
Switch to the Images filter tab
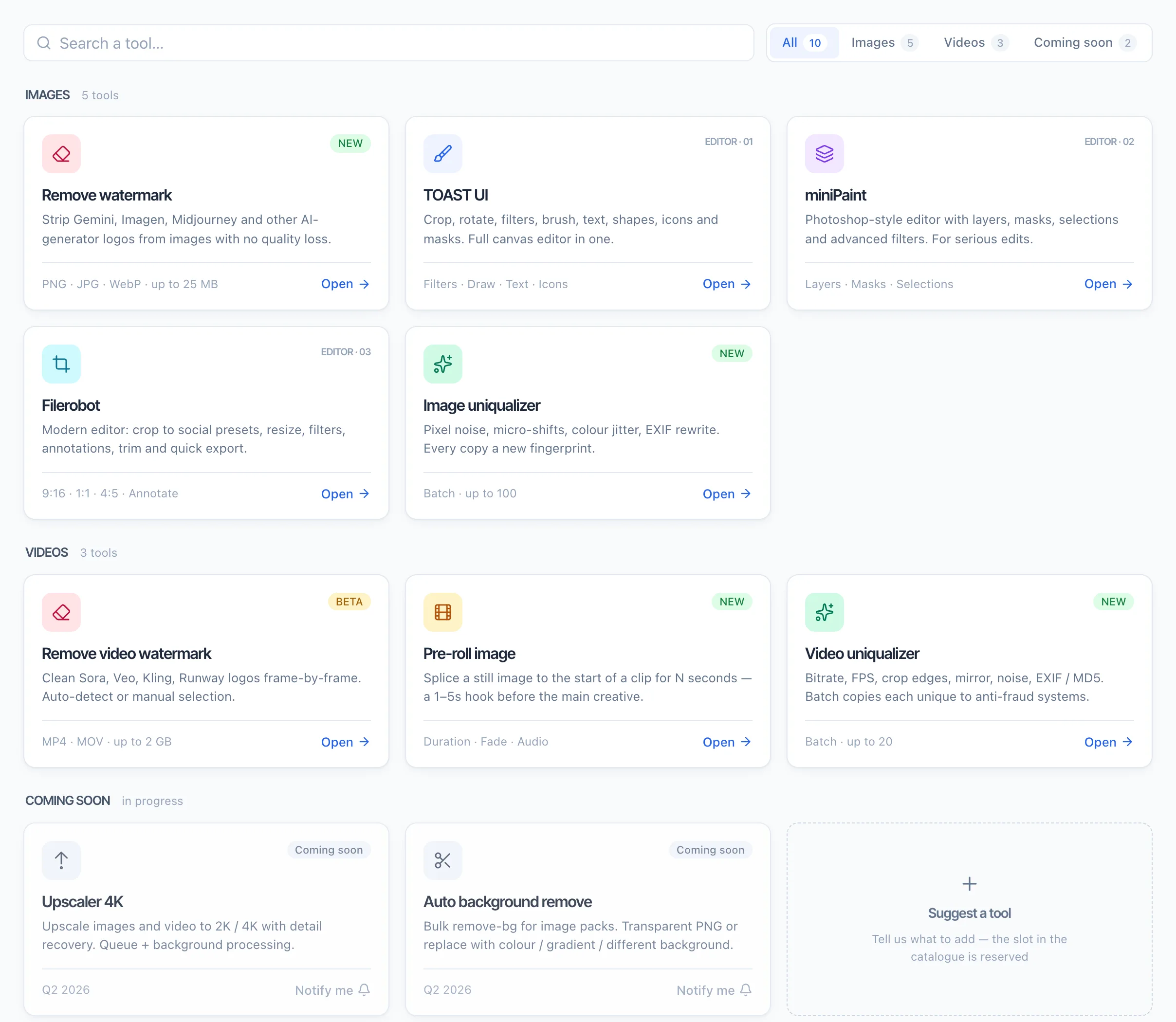pos(884,43)
